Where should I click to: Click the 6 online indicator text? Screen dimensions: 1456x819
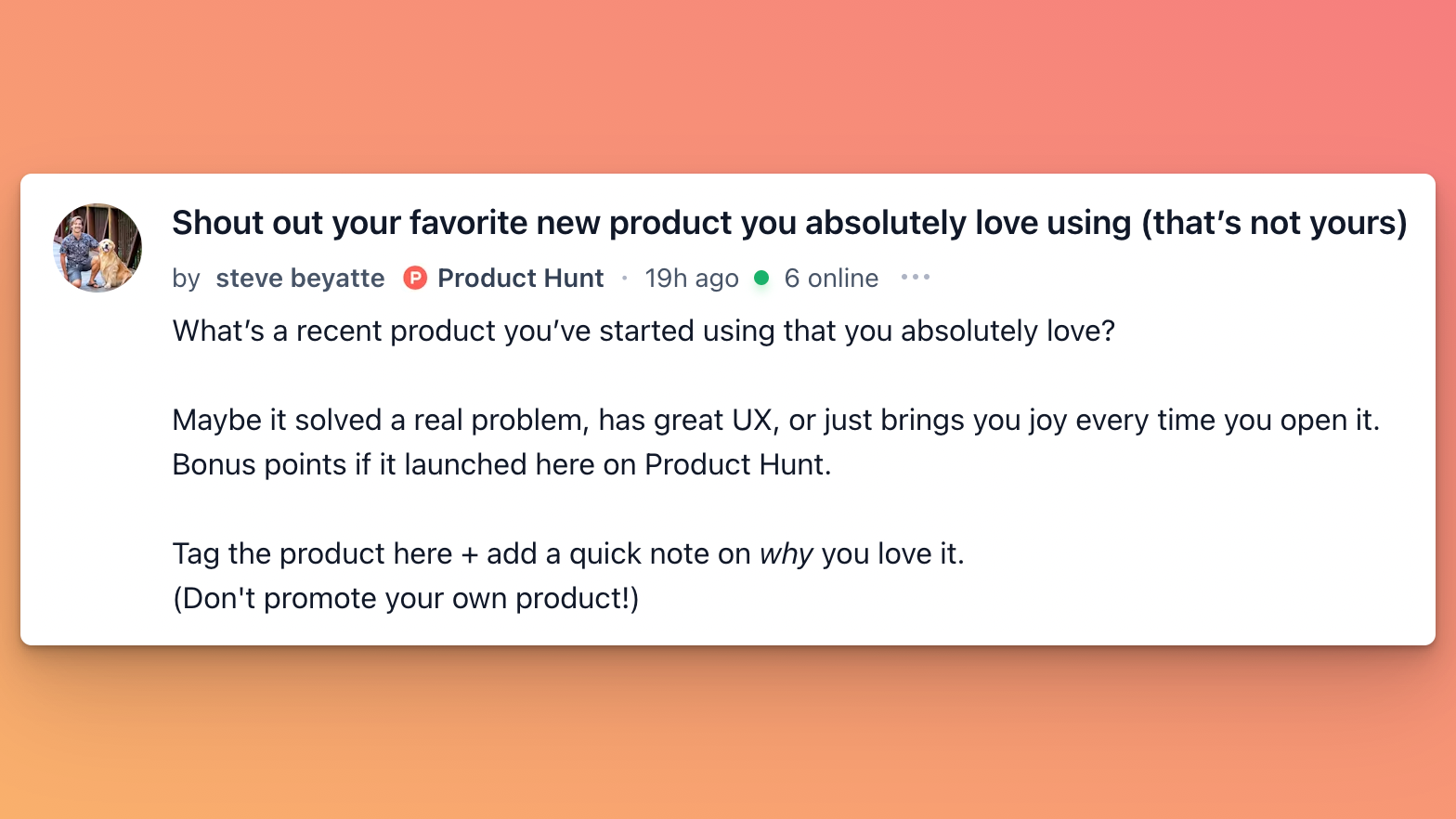tap(831, 278)
